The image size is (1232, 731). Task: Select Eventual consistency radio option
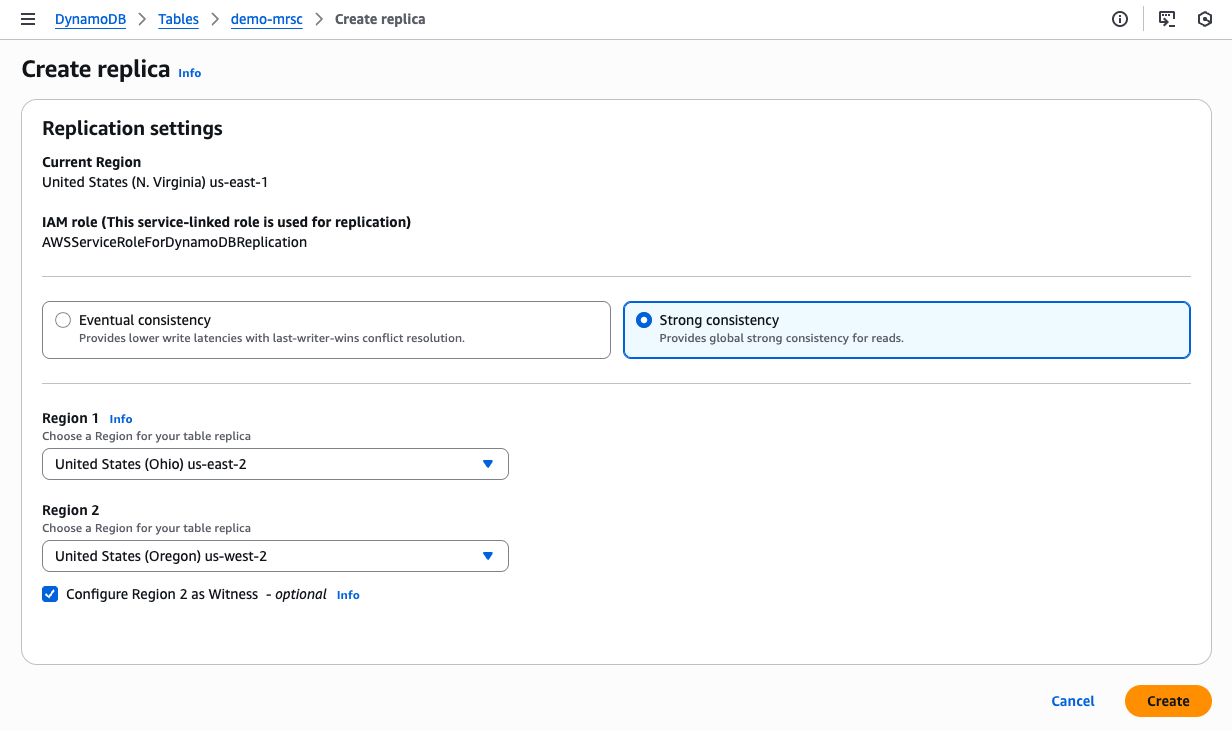63,320
